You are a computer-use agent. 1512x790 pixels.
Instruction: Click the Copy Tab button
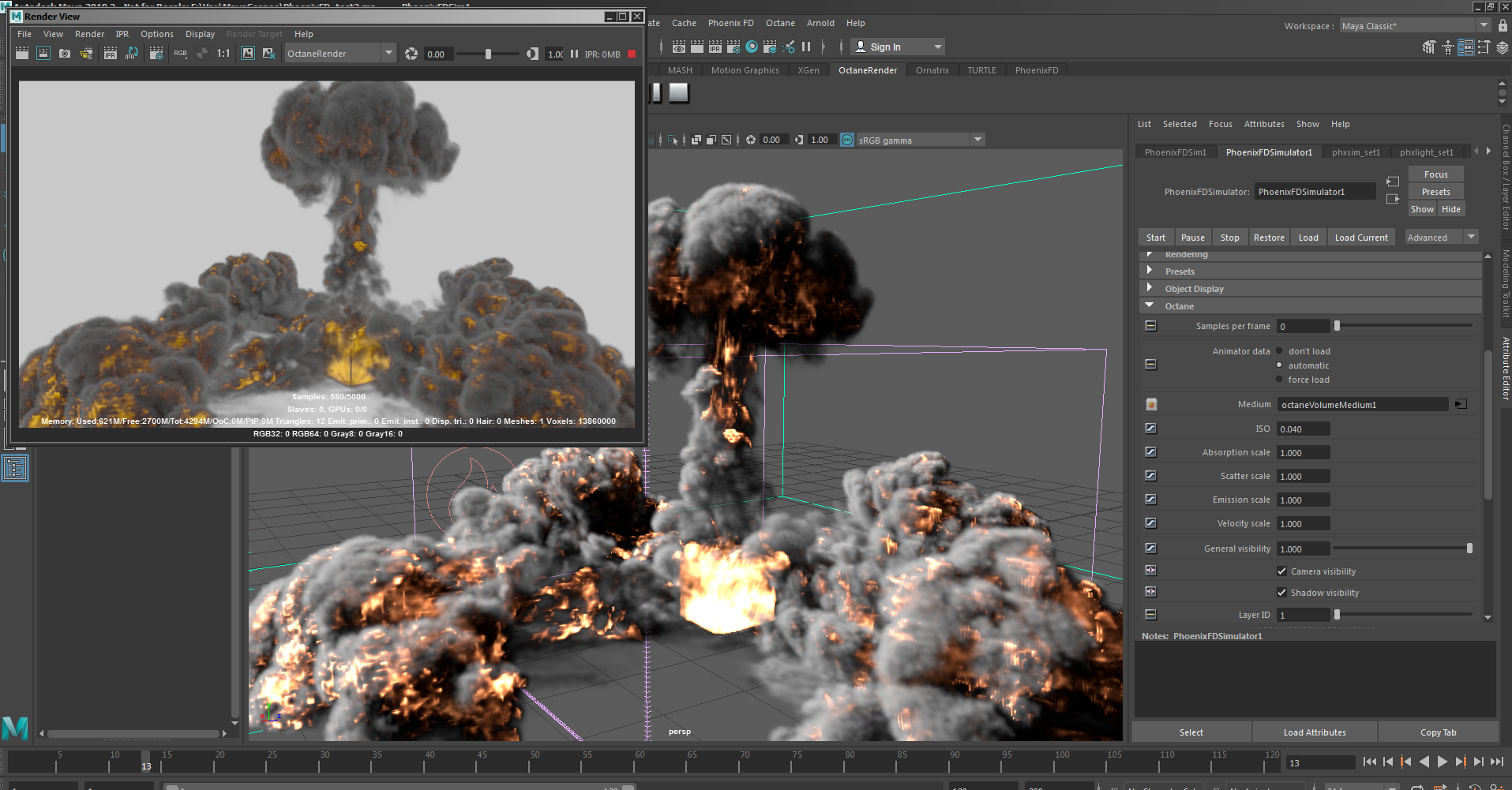coord(1438,732)
